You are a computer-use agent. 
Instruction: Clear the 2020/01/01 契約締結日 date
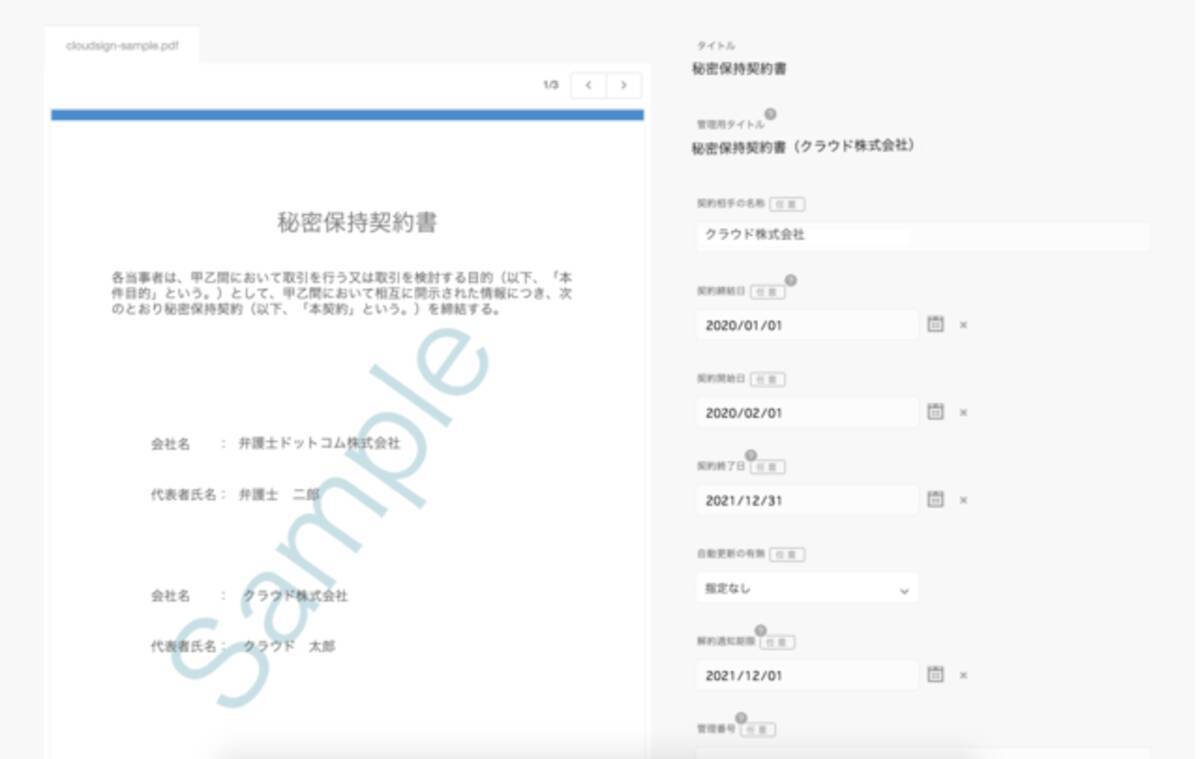click(963, 325)
